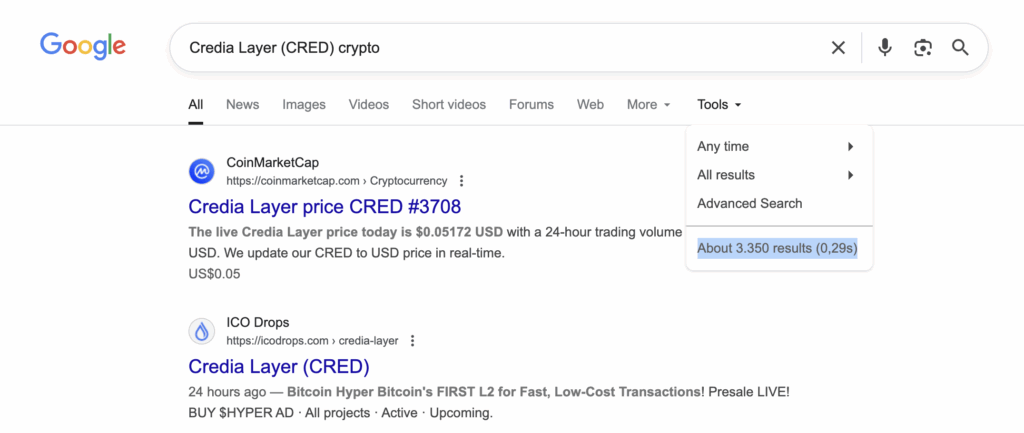Open options menu for ICO Drops result
Image resolution: width=1024 pixels, height=433 pixels.
[412, 341]
